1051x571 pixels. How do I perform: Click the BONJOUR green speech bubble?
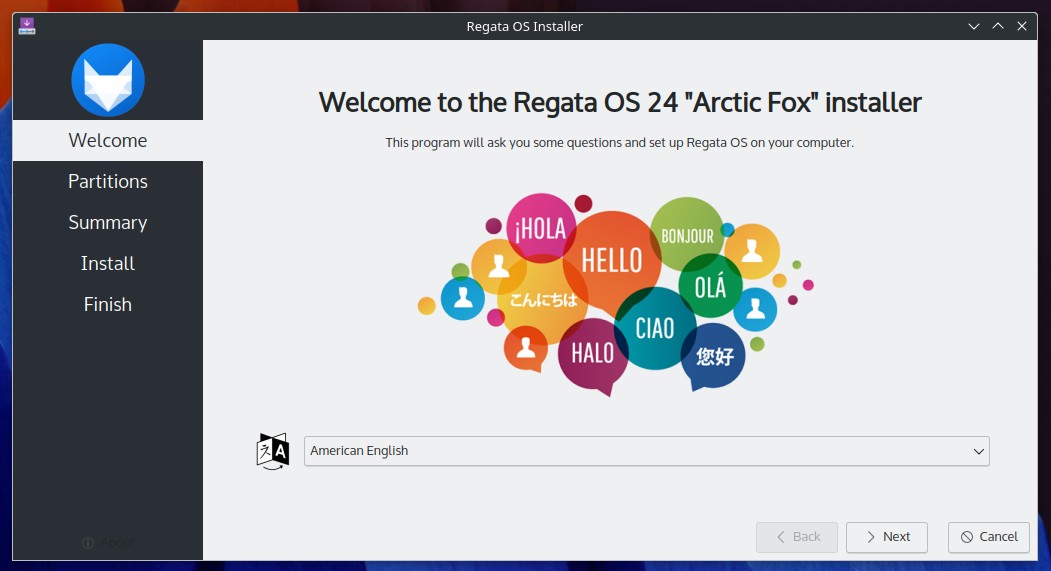[687, 235]
